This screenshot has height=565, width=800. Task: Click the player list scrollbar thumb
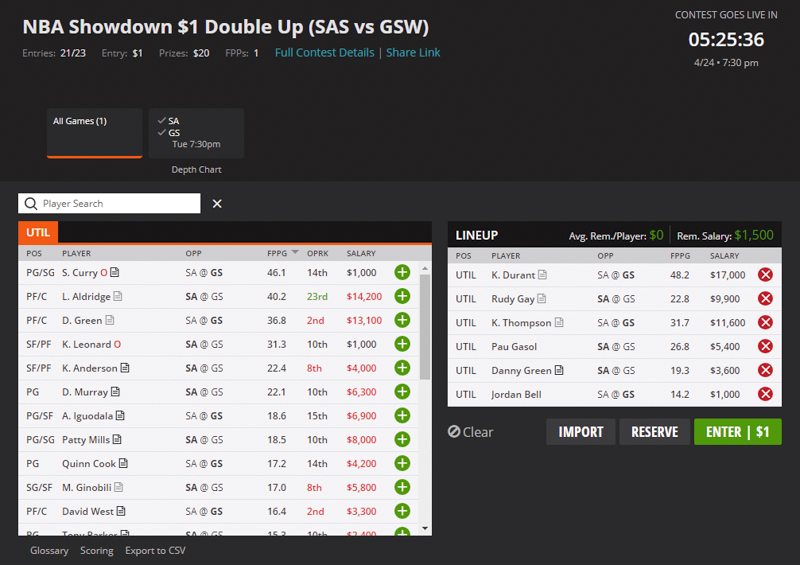[424, 327]
